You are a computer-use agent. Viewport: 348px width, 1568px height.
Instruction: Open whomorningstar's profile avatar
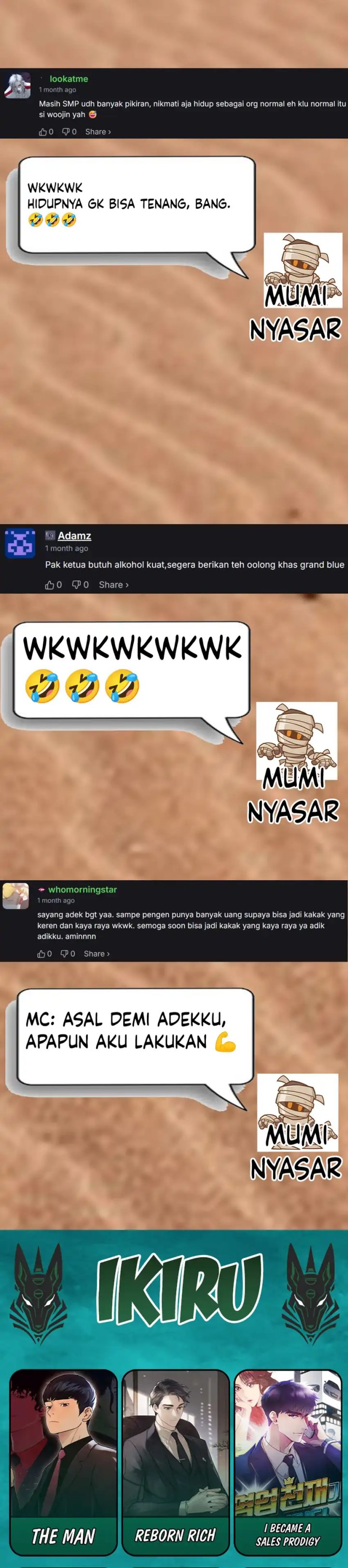click(x=16, y=896)
